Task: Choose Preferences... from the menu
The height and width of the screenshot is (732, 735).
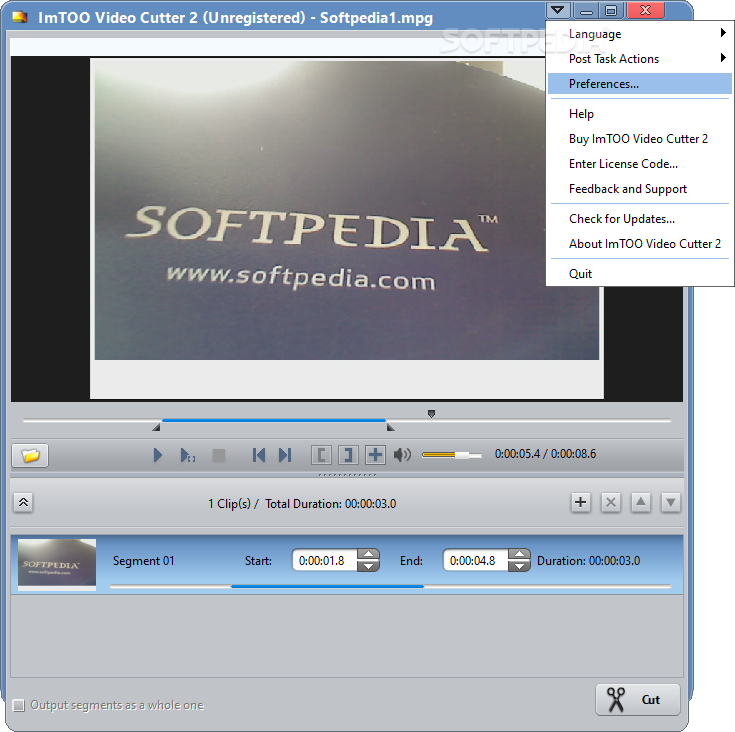Action: (x=640, y=84)
